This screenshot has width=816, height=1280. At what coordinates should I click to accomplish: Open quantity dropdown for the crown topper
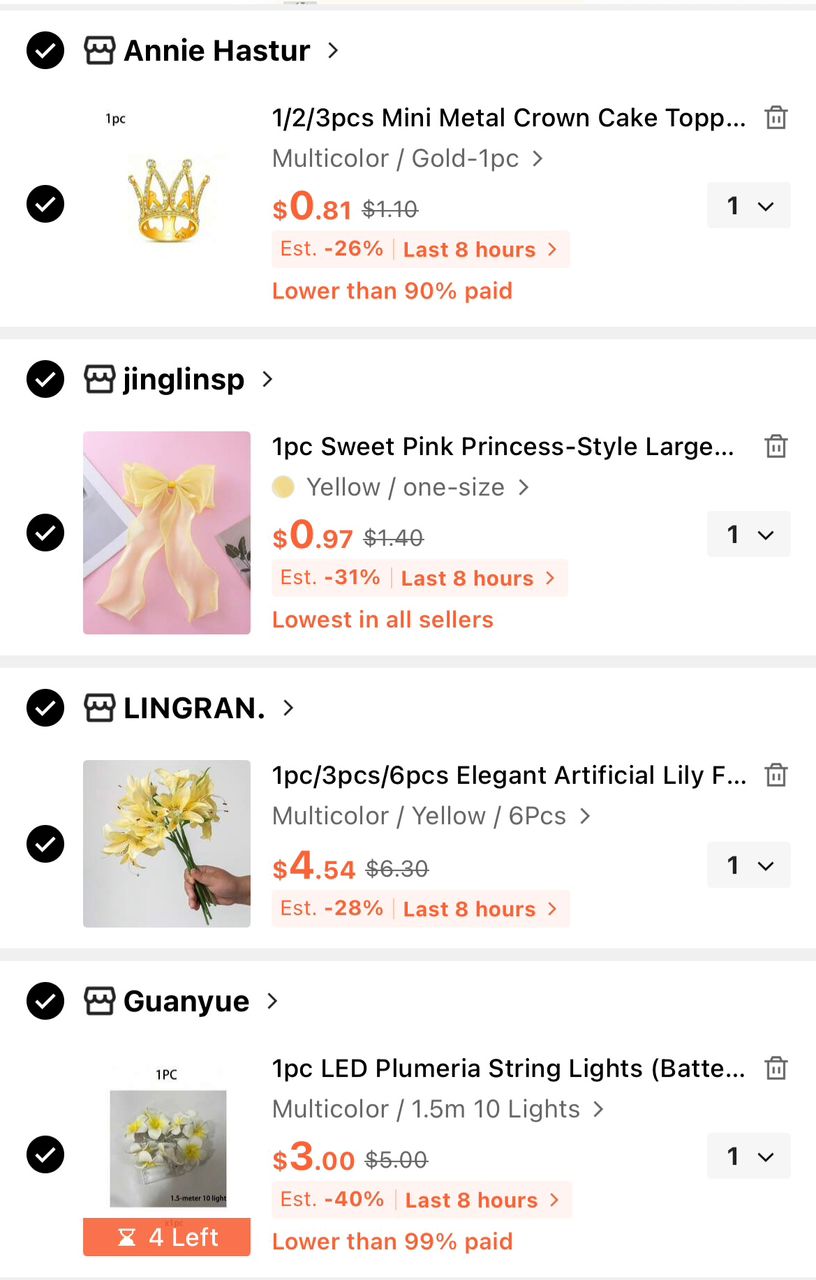(x=749, y=206)
